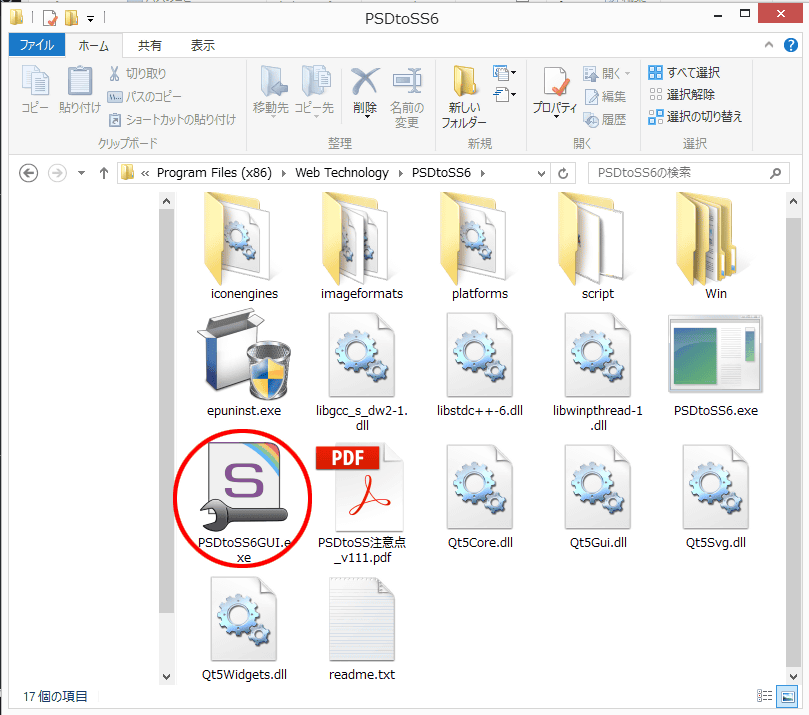
Task: Click quick access properties icon in title bar
Action: [x=50, y=19]
